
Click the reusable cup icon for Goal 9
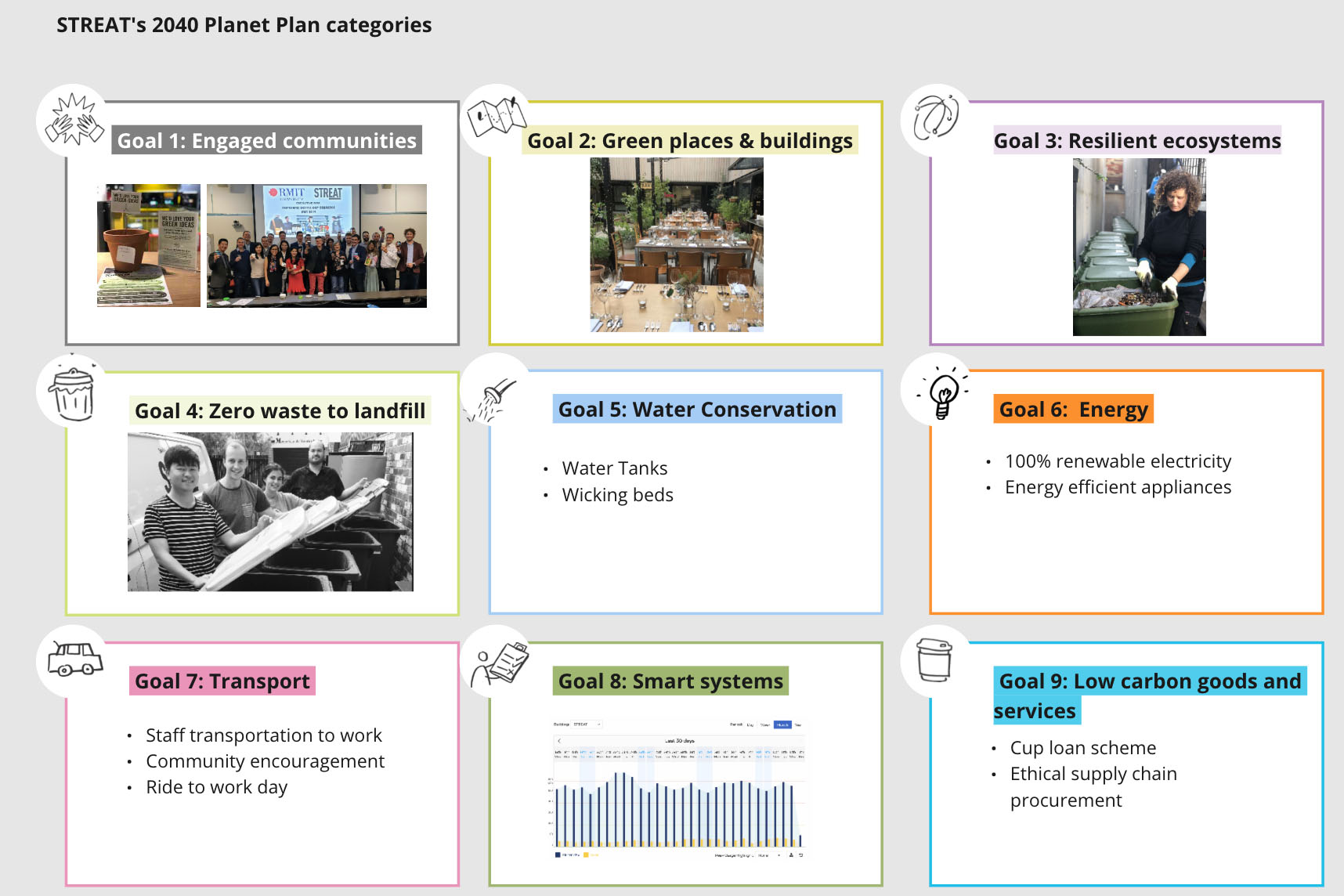934,660
